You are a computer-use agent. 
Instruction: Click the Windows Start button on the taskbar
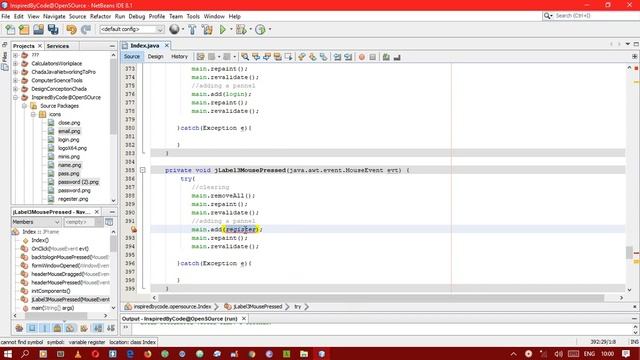tap(7, 354)
